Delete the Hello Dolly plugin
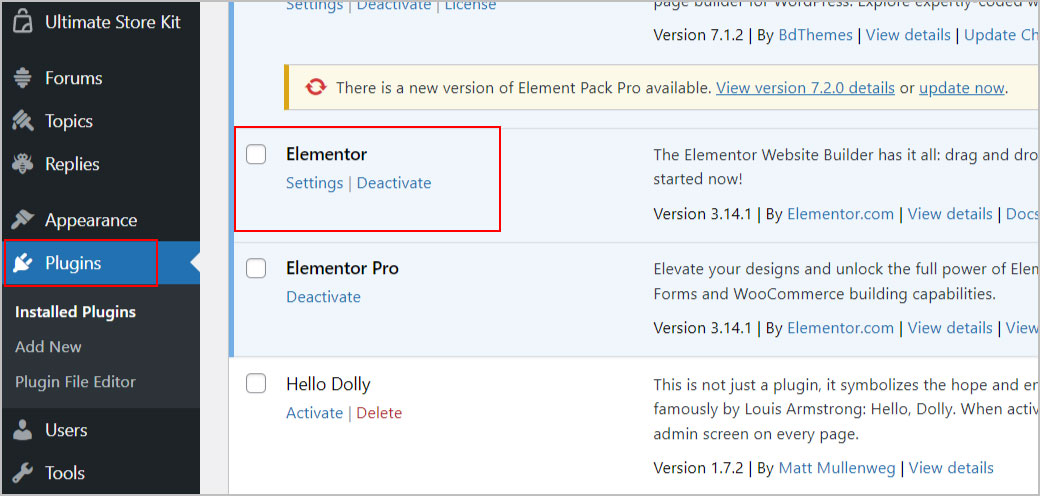 point(379,413)
